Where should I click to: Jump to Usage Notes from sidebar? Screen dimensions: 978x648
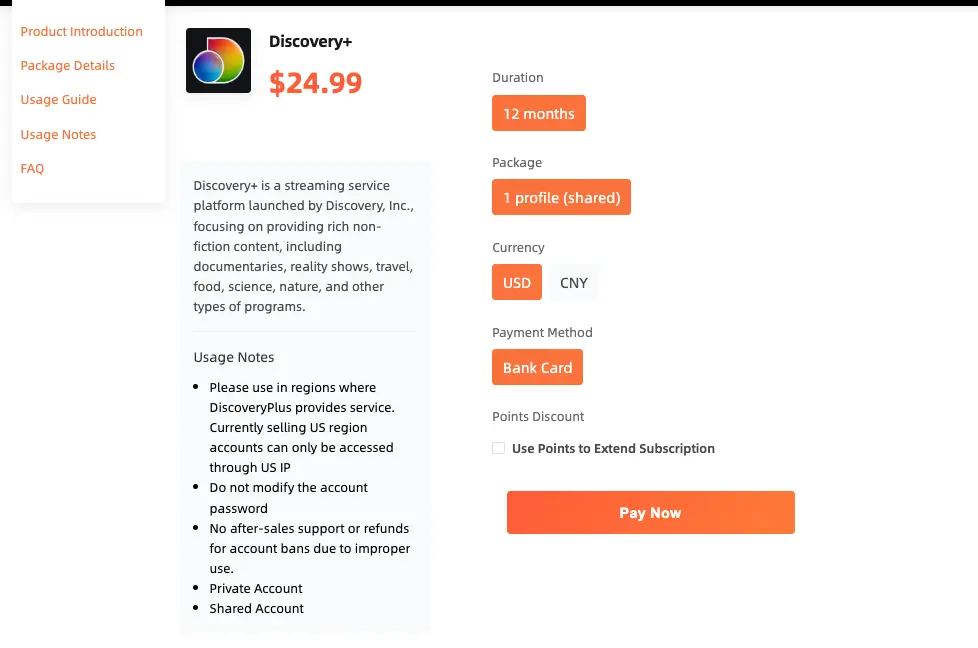(58, 134)
